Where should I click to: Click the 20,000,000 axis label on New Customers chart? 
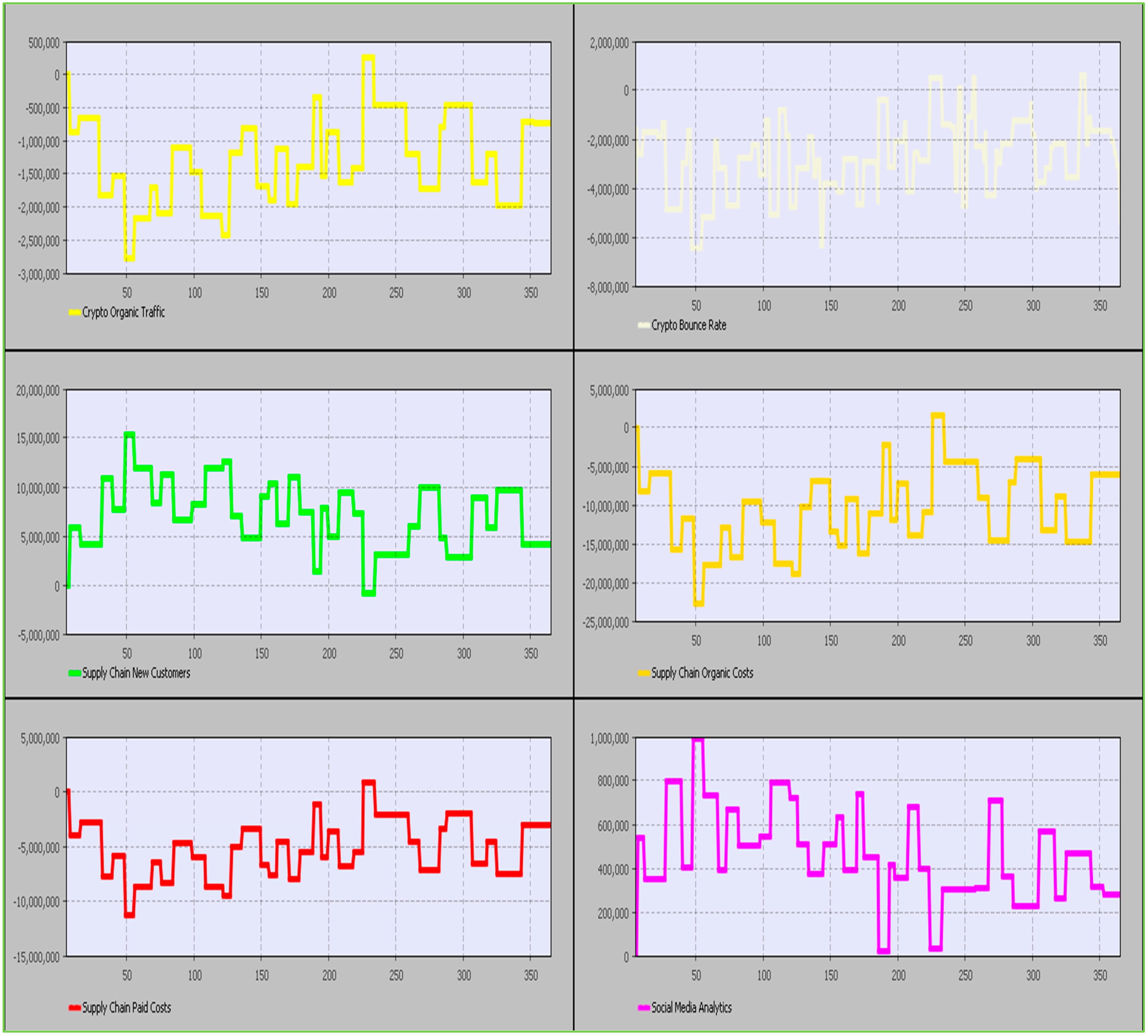[x=38, y=391]
